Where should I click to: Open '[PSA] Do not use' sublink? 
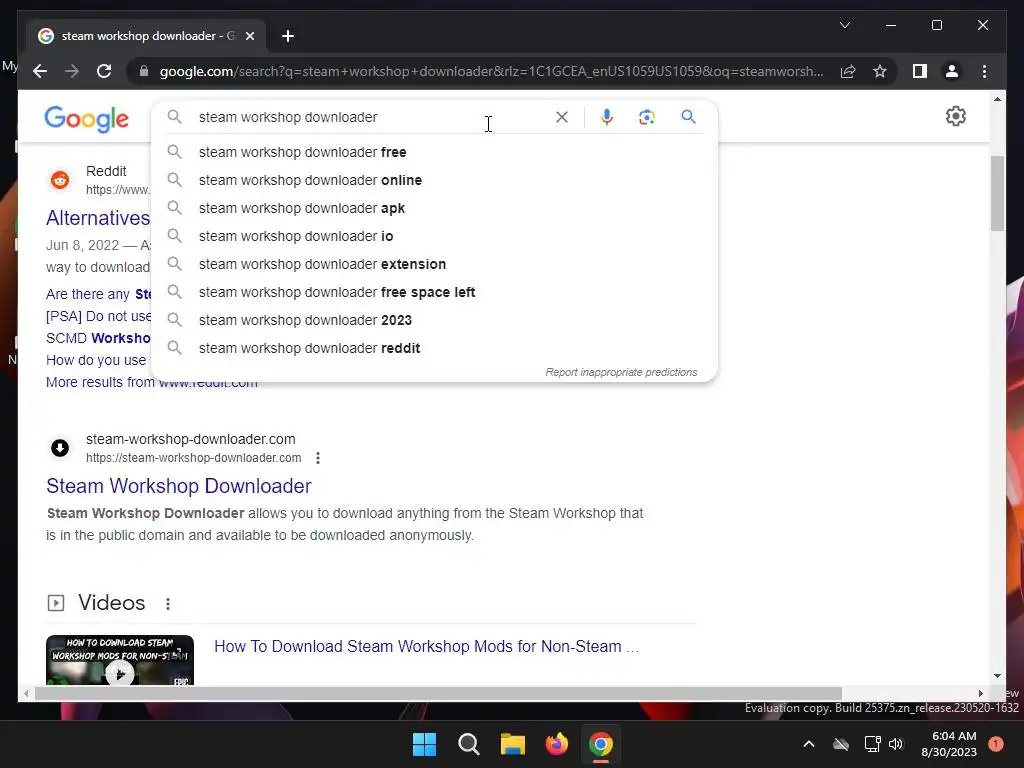pyautogui.click(x=98, y=316)
